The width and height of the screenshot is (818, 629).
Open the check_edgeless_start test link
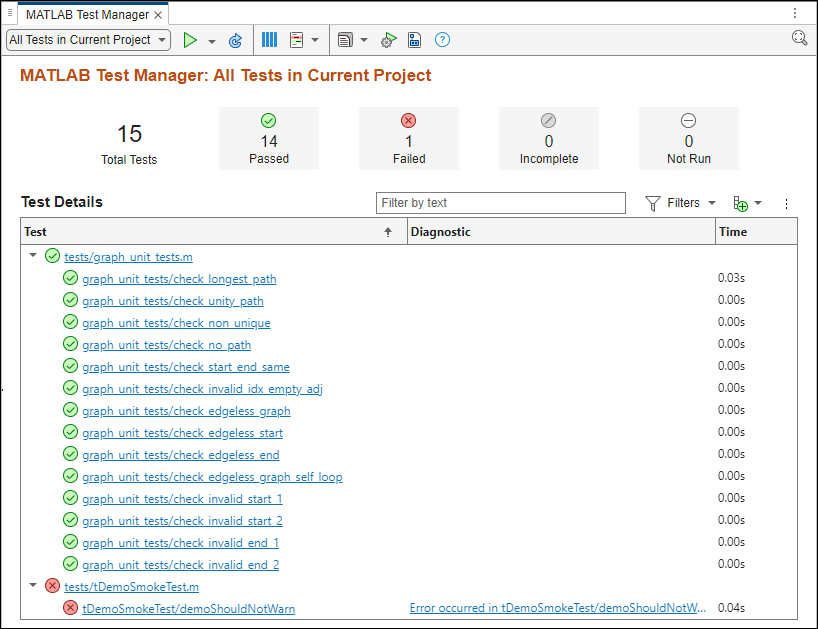(x=183, y=433)
